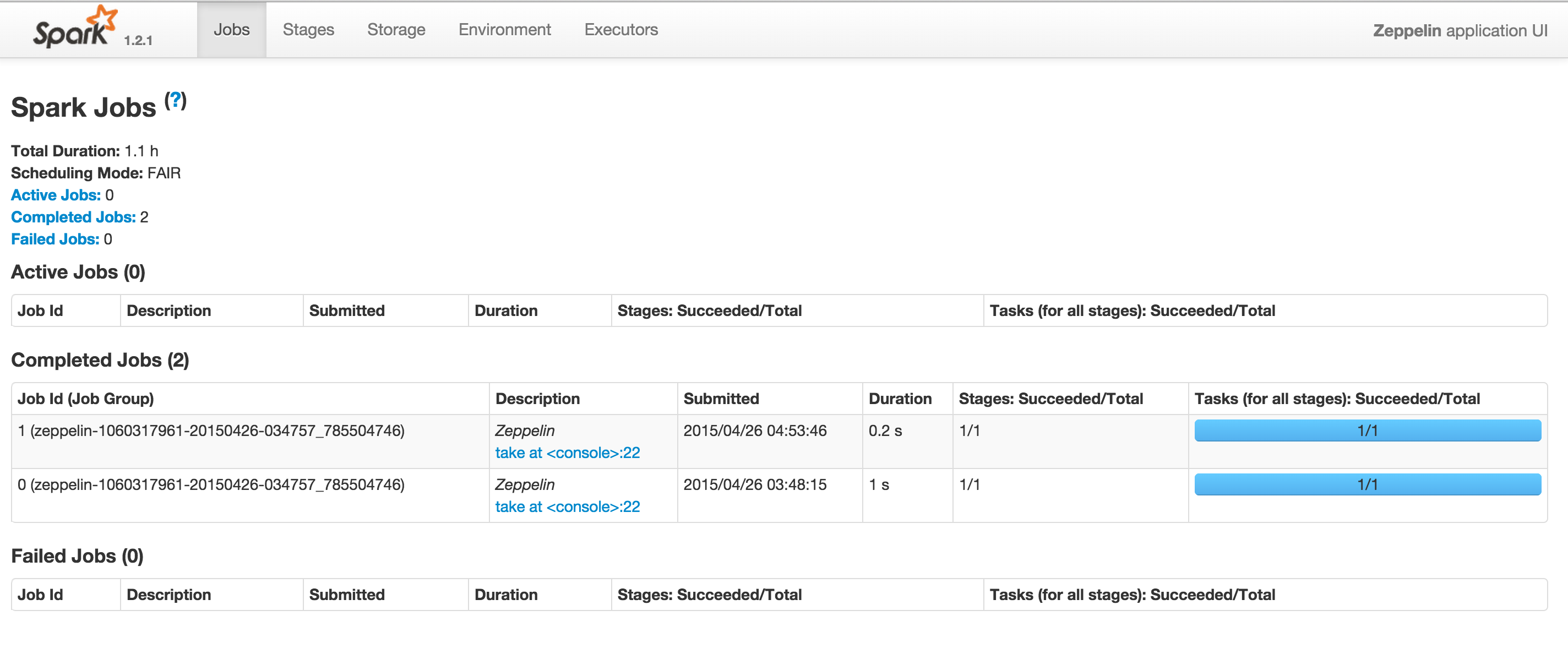The height and width of the screenshot is (654, 1568).
Task: Click task progress bar 1/1 for job 0
Action: click(x=1367, y=485)
